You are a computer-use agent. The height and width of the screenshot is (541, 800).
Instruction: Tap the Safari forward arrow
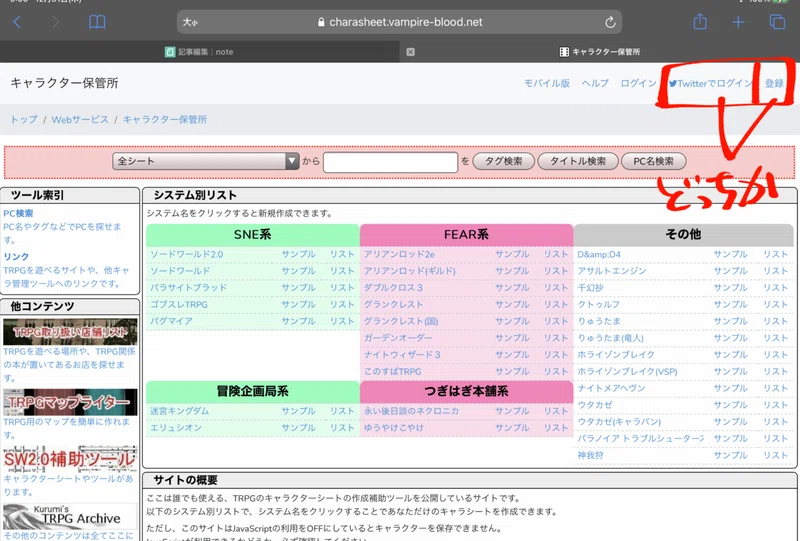56,22
